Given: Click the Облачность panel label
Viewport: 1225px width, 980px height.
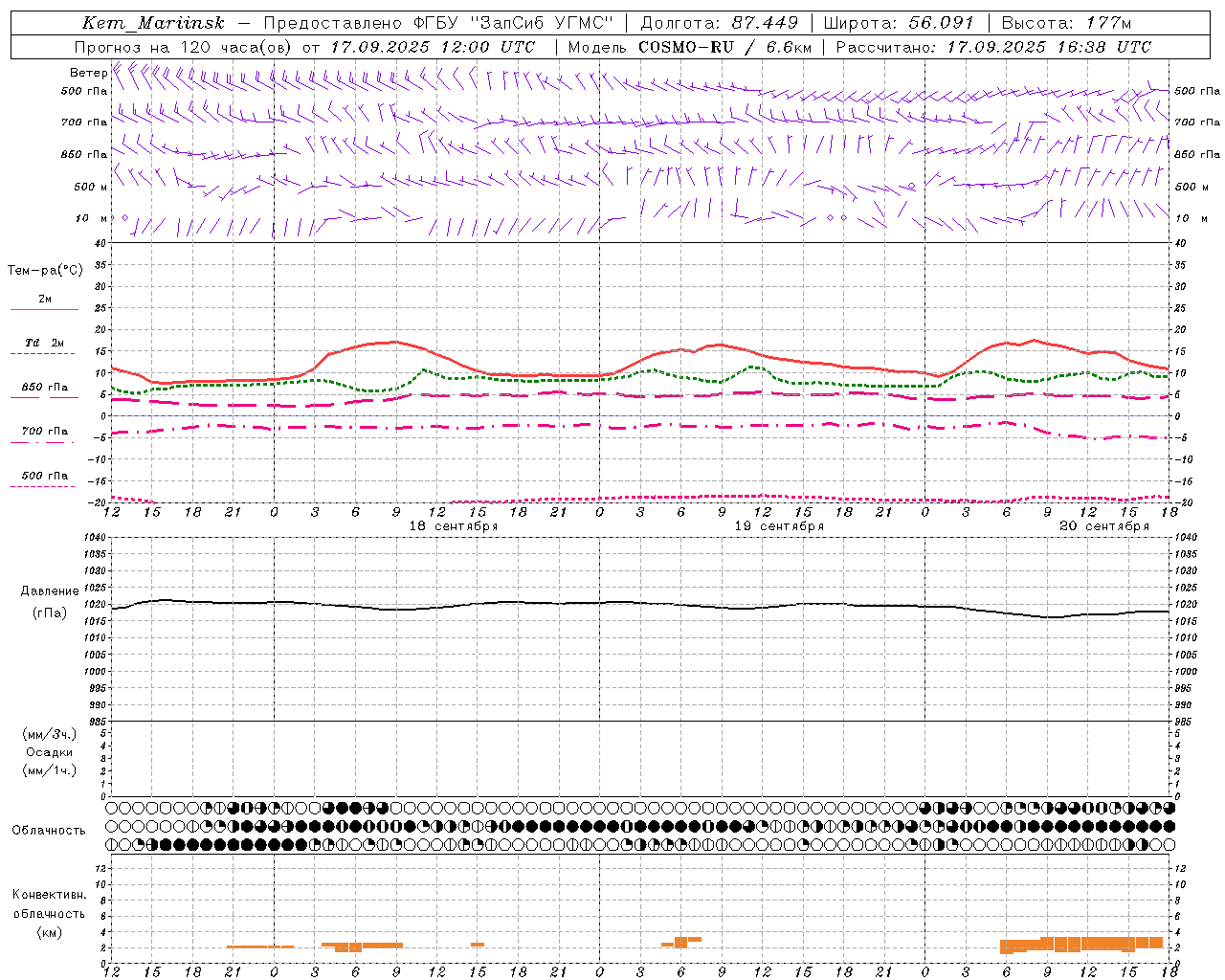Looking at the screenshot, I should (49, 831).
